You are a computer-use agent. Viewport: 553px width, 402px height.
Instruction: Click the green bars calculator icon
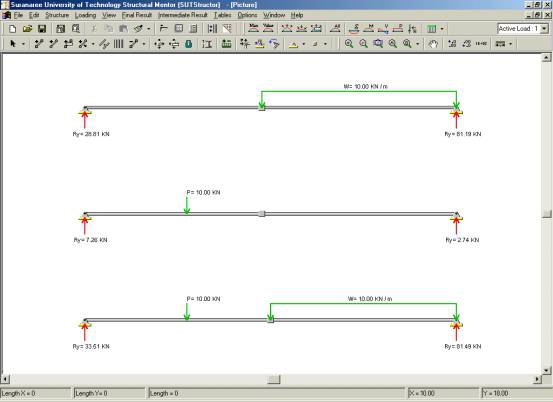(226, 44)
